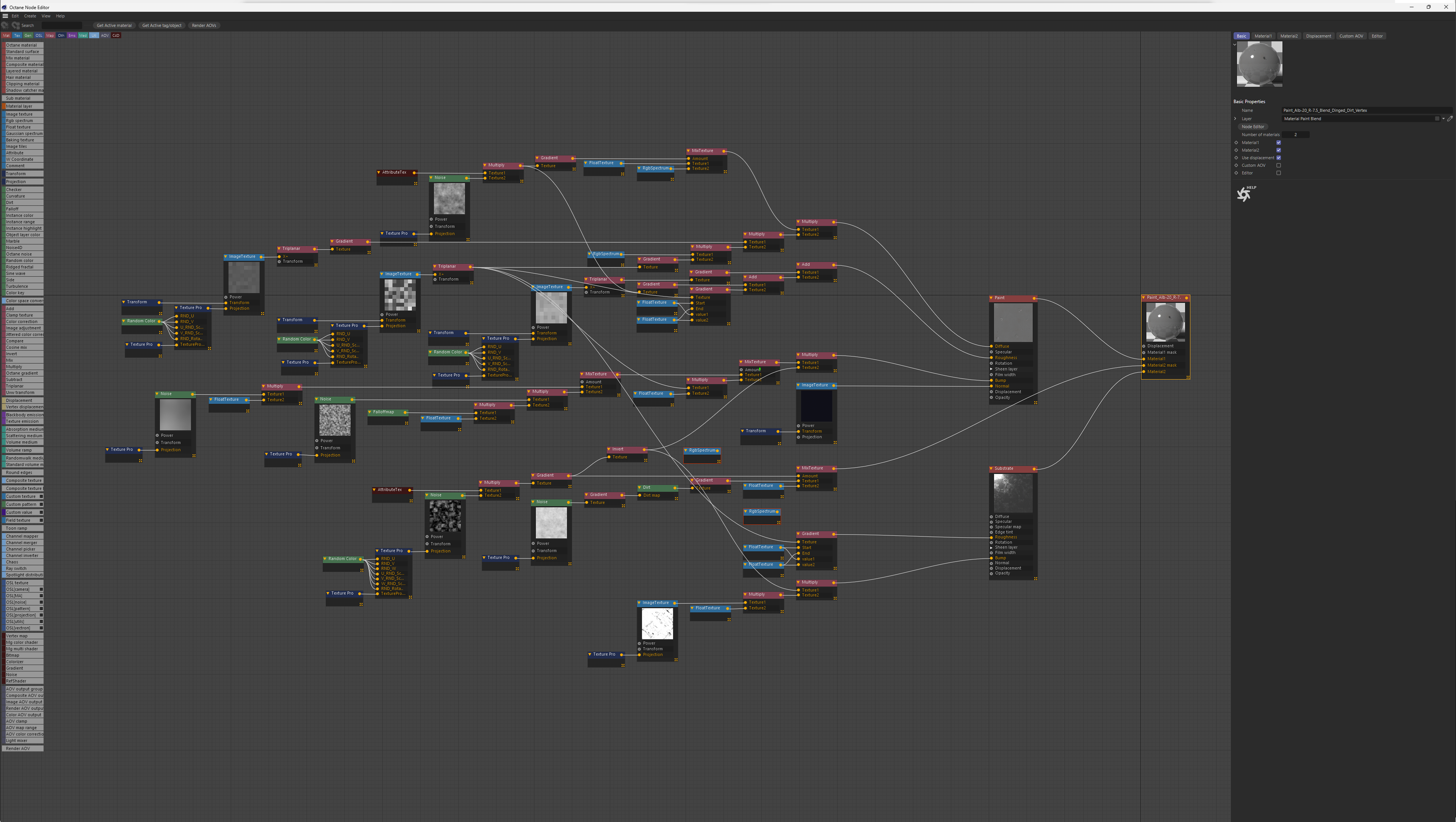Collapse the material preview chevron
The height and width of the screenshot is (822, 1456).
pos(1235,44)
